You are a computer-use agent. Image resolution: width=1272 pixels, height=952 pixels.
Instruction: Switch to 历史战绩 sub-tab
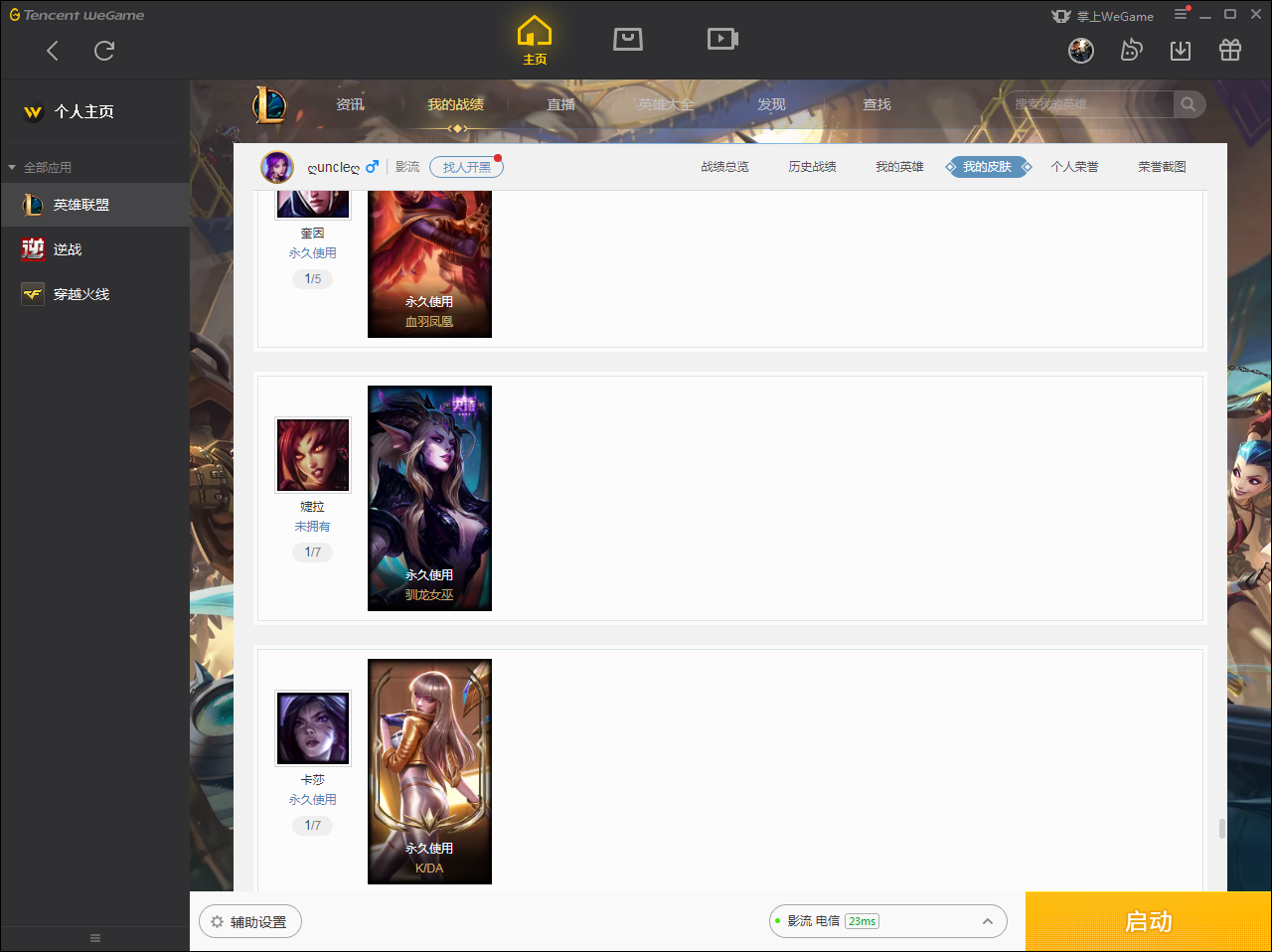(x=813, y=167)
